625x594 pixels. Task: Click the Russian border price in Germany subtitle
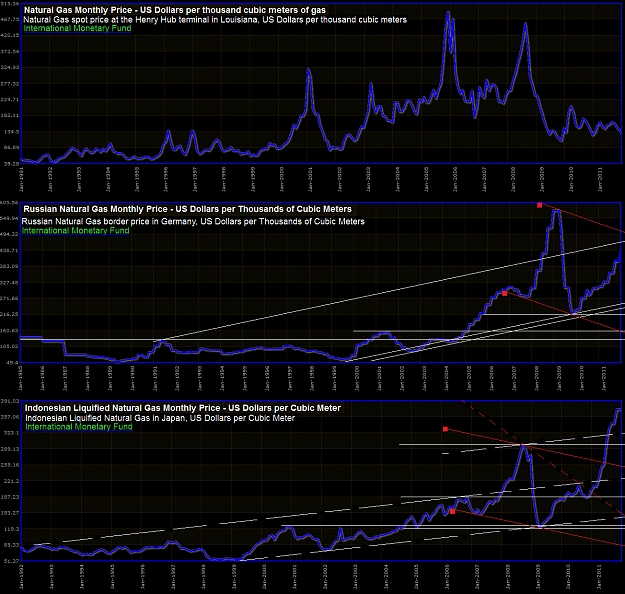193,221
